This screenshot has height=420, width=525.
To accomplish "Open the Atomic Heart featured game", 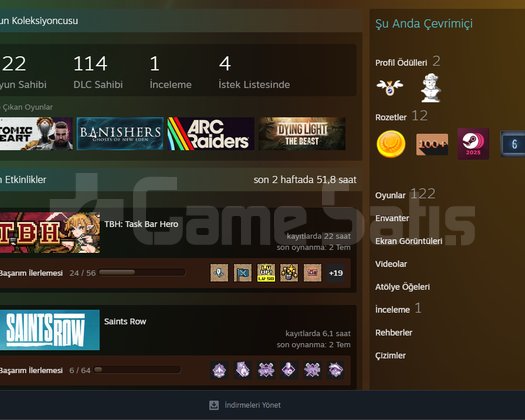I will coord(36,133).
